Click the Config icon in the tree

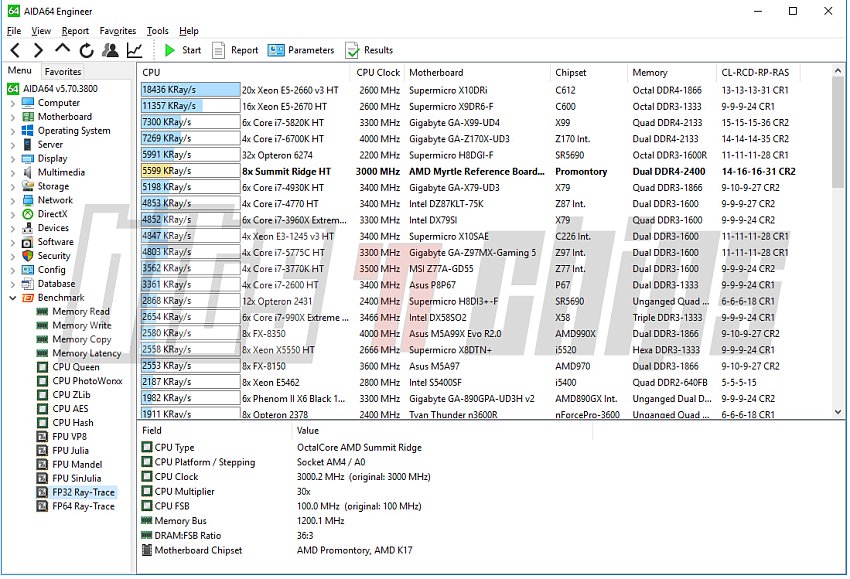pos(28,270)
